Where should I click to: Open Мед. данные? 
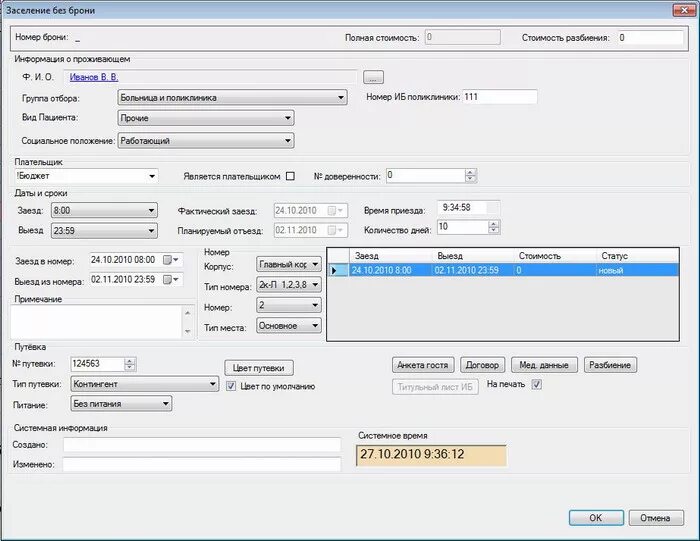pyautogui.click(x=544, y=365)
